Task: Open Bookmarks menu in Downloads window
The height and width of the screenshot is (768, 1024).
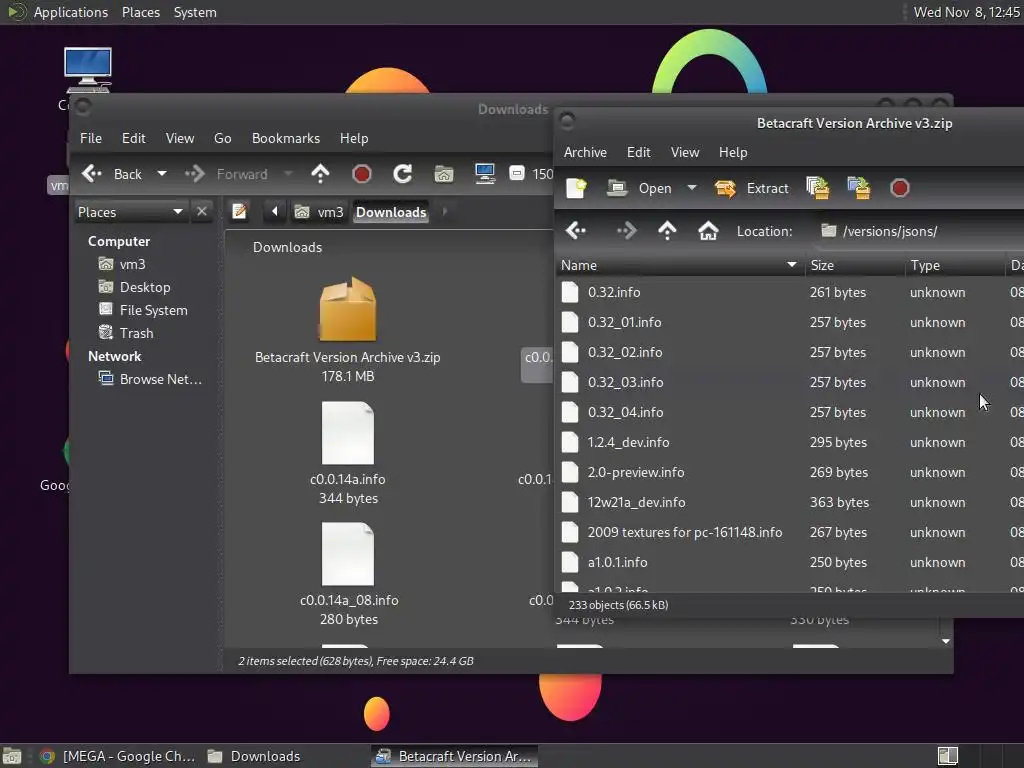Action: coord(286,138)
